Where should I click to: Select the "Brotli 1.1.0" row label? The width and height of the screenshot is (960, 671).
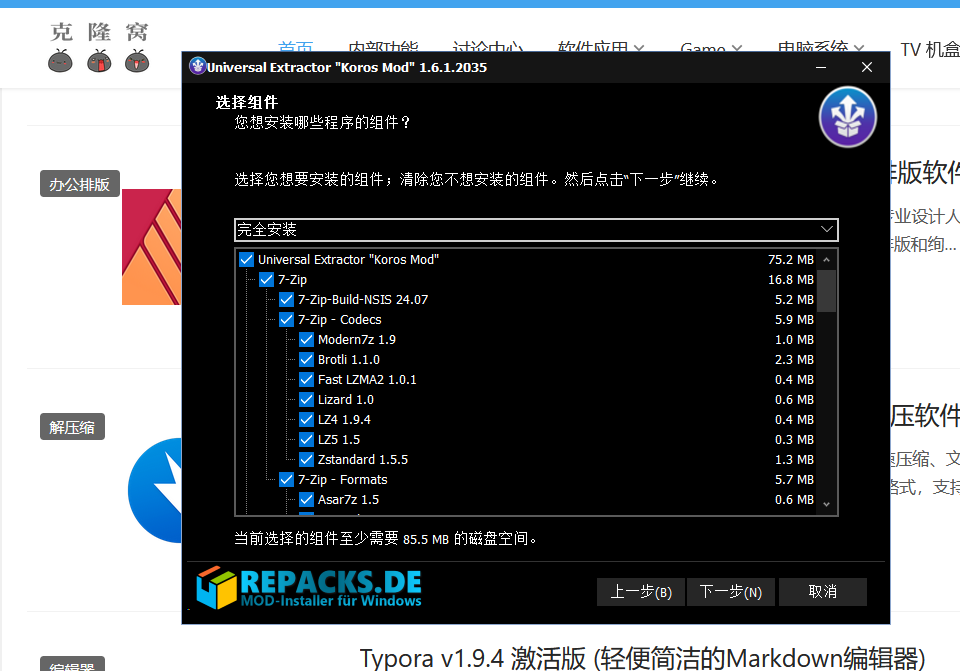point(349,359)
